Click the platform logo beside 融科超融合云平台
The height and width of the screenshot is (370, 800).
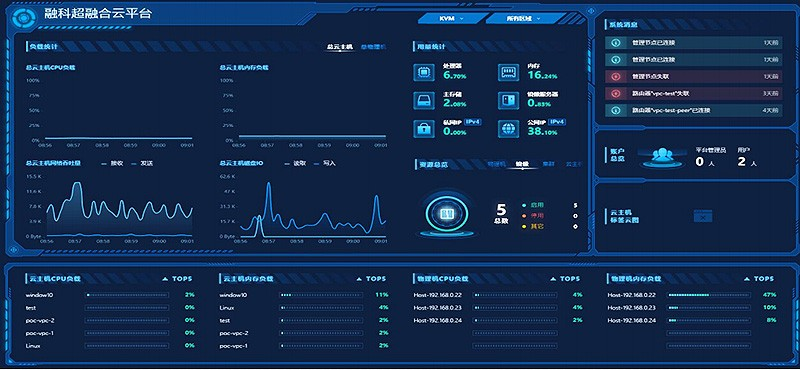pyautogui.click(x=22, y=17)
